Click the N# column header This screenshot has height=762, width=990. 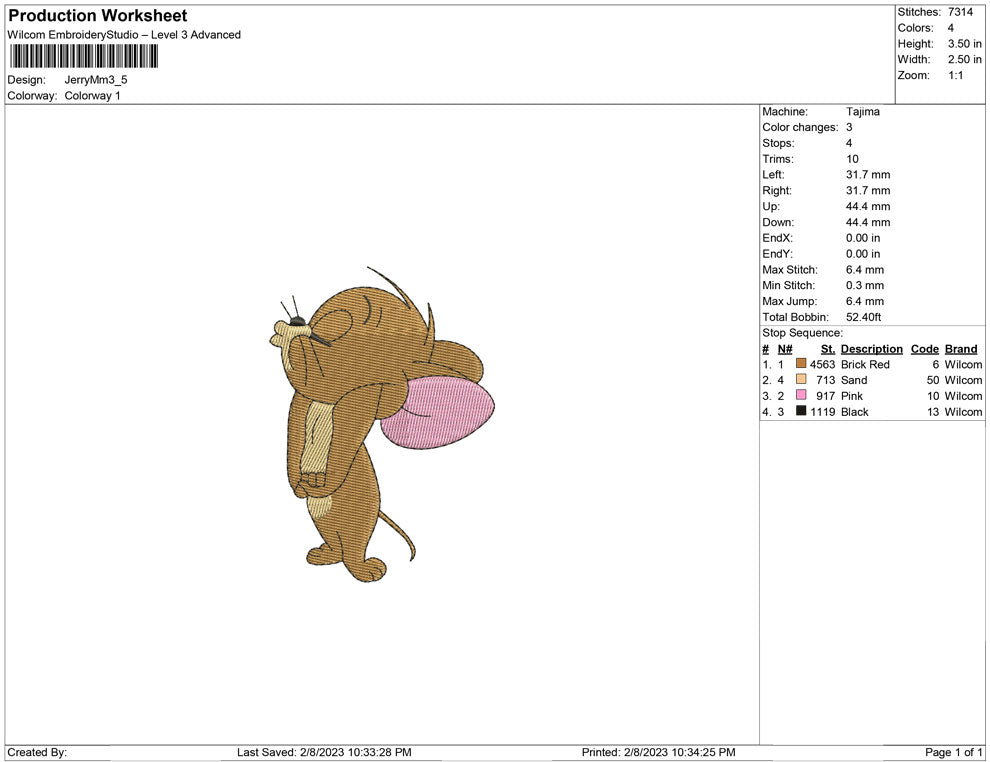pos(785,349)
